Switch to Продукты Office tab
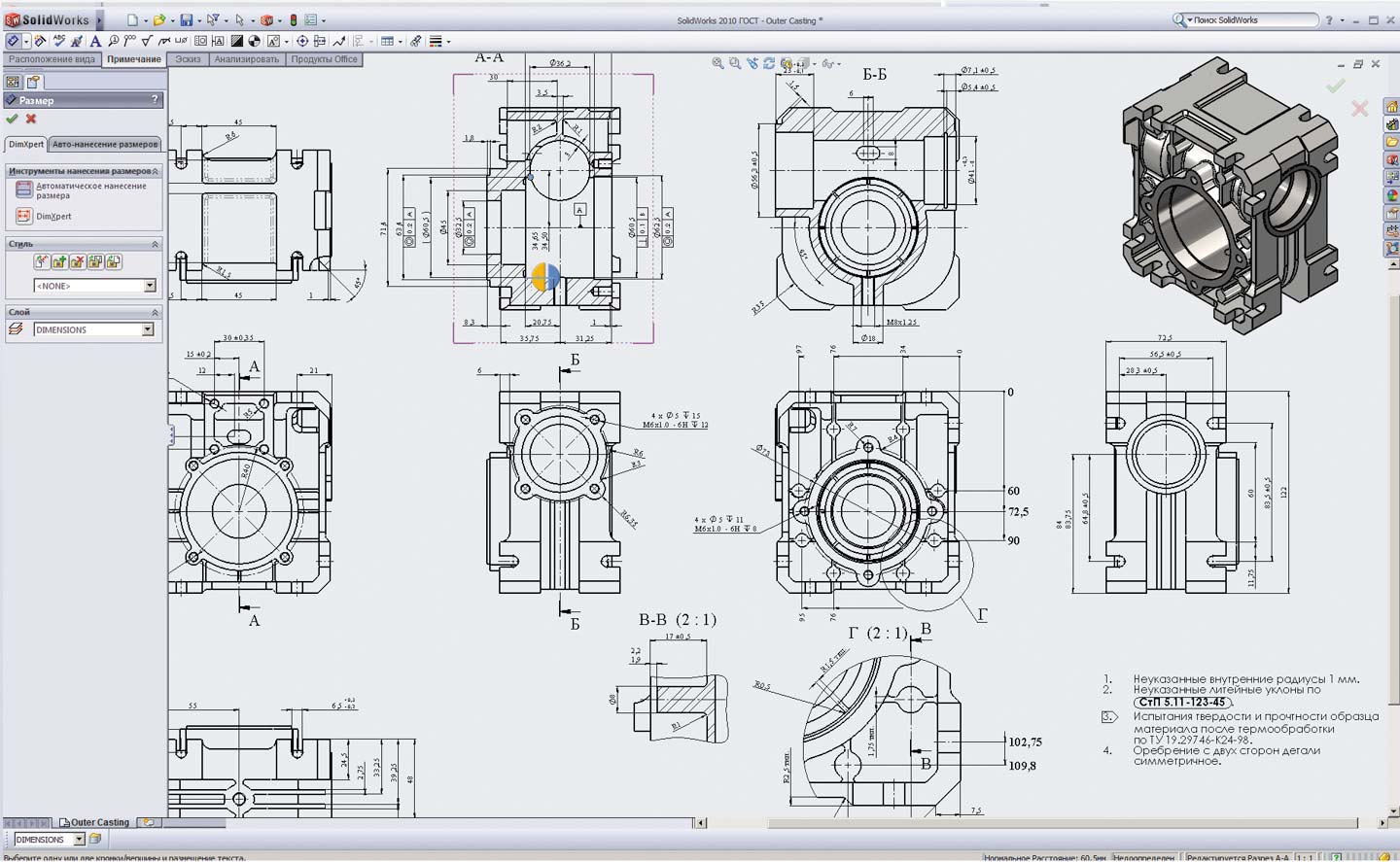Screen dimensions: 1400x862 click(x=324, y=59)
